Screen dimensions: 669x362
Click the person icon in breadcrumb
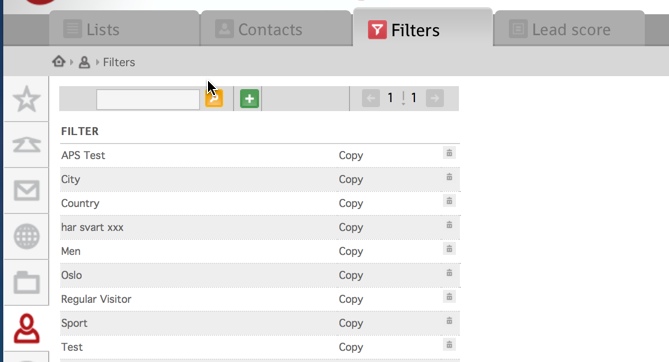coord(84,62)
